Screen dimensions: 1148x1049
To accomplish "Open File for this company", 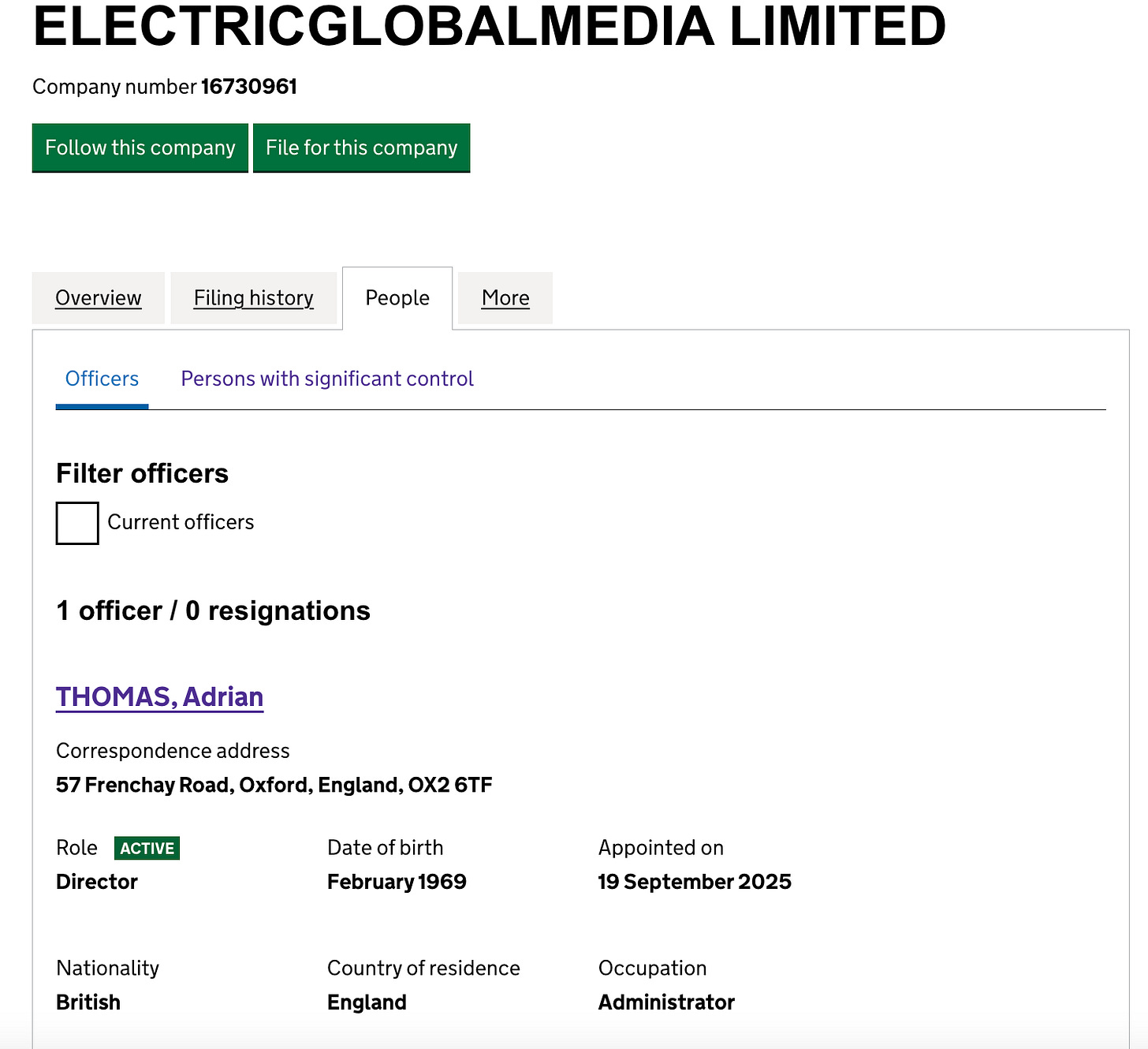I will click(361, 147).
